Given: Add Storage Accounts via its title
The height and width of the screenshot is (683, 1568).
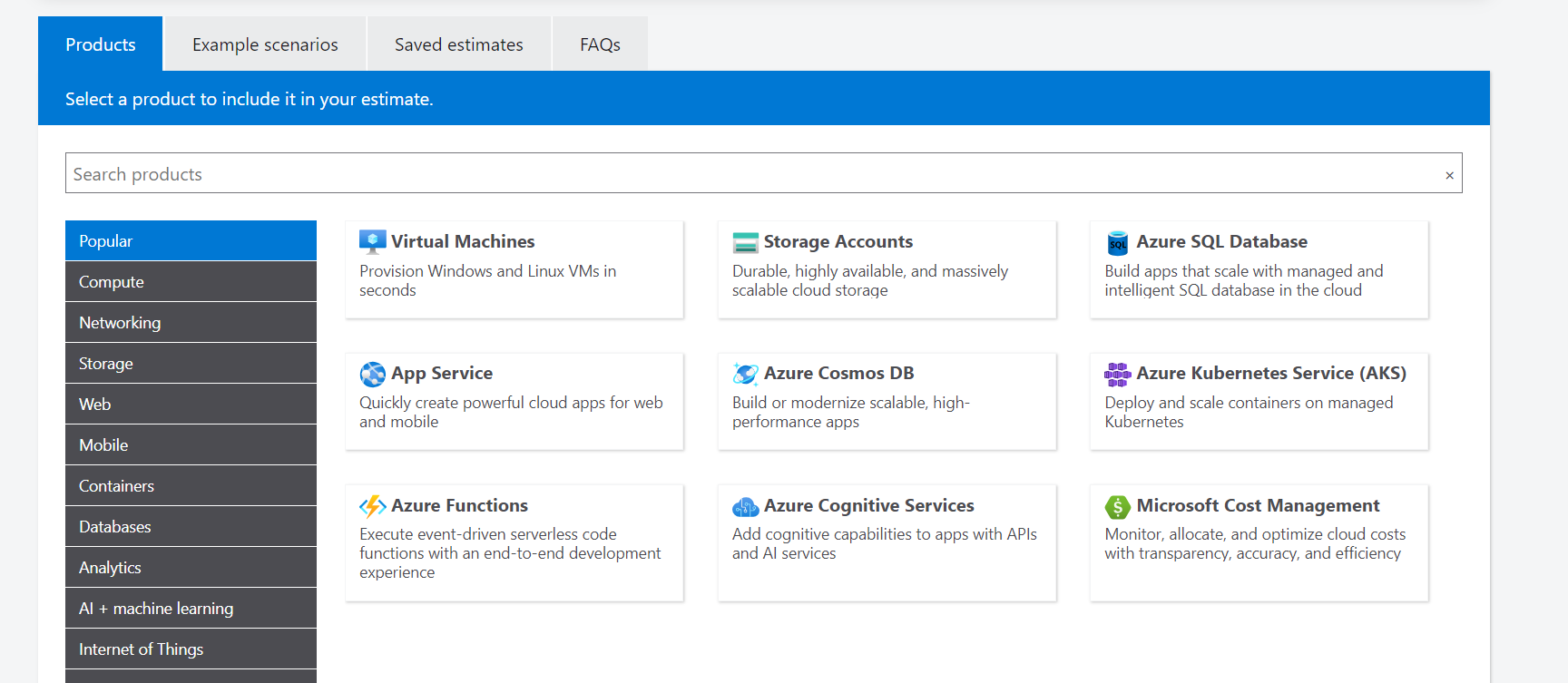Looking at the screenshot, I should tap(838, 241).
